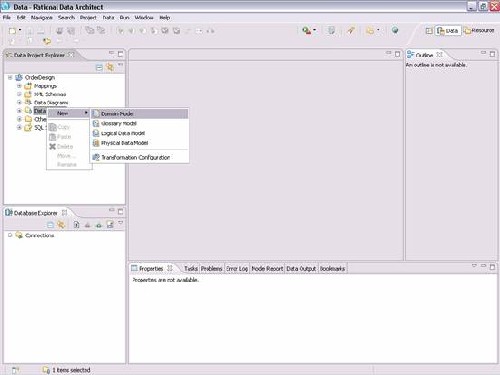Select the Connections tree item
The image size is (500, 375).
(39, 235)
